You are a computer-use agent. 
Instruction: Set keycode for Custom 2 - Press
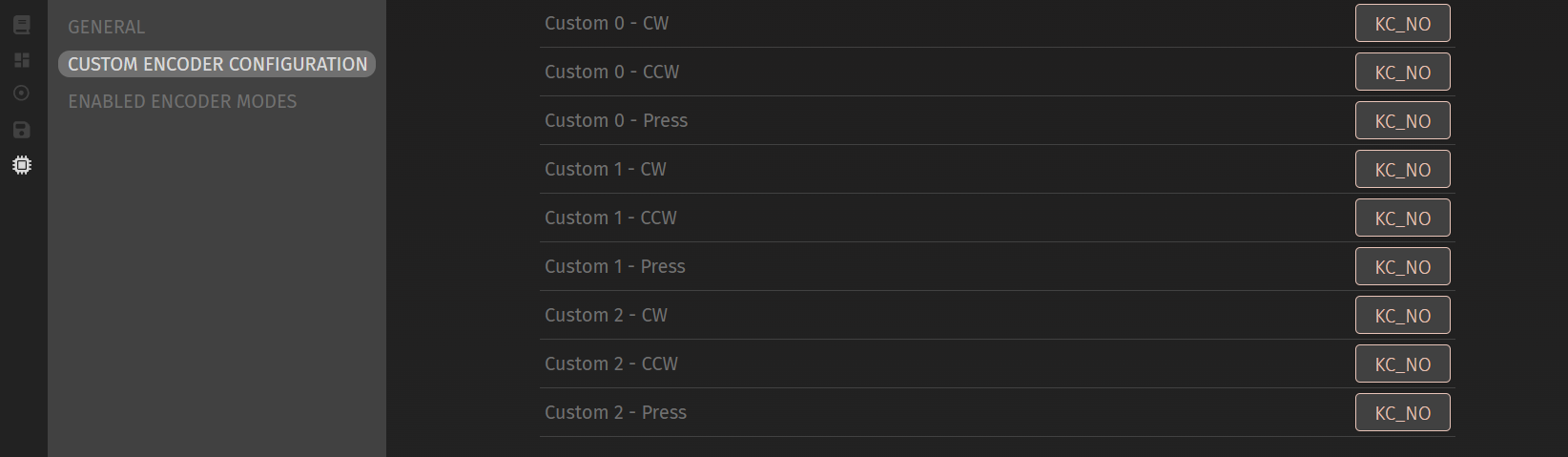pyautogui.click(x=1402, y=413)
